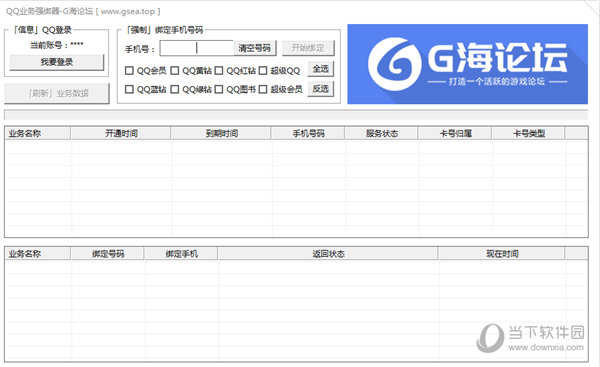The width and height of the screenshot is (600, 367).
Task: Check the QQ黄钻 checkbox
Action: pyautogui.click(x=175, y=70)
